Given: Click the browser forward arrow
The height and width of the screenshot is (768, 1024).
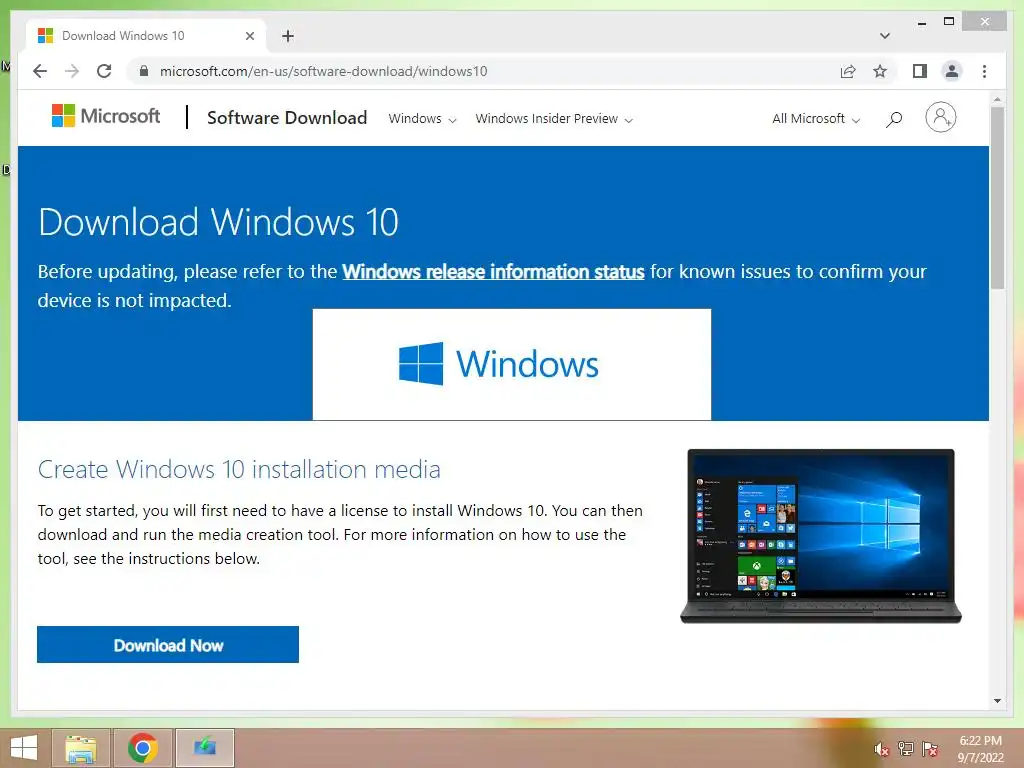Looking at the screenshot, I should click(x=72, y=71).
